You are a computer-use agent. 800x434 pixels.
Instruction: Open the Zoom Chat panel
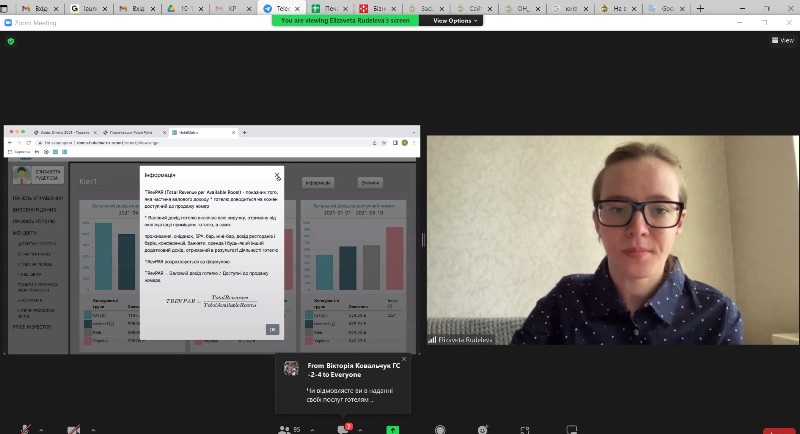[x=342, y=429]
